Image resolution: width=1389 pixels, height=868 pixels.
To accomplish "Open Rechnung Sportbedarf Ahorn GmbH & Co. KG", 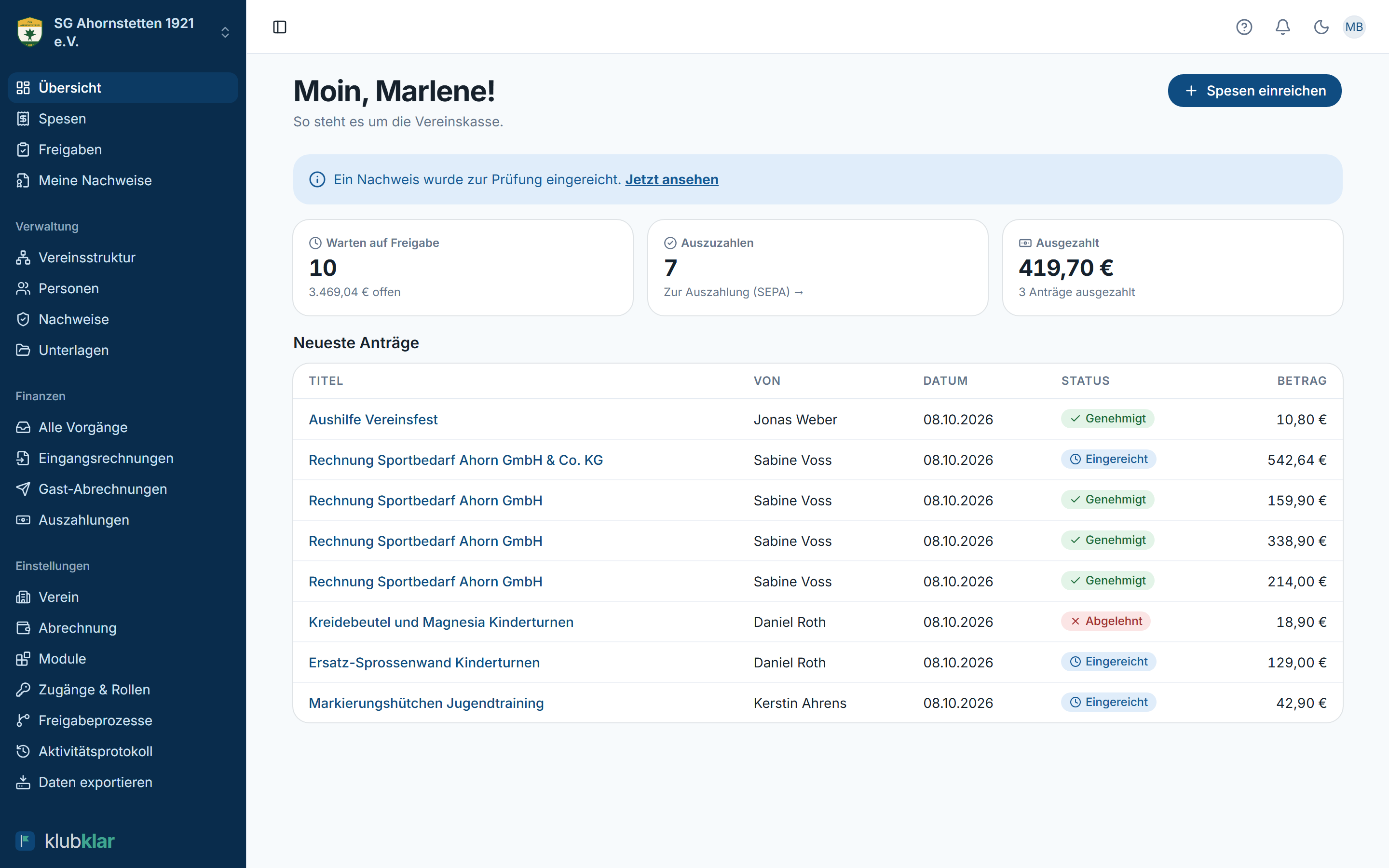I will [x=456, y=460].
